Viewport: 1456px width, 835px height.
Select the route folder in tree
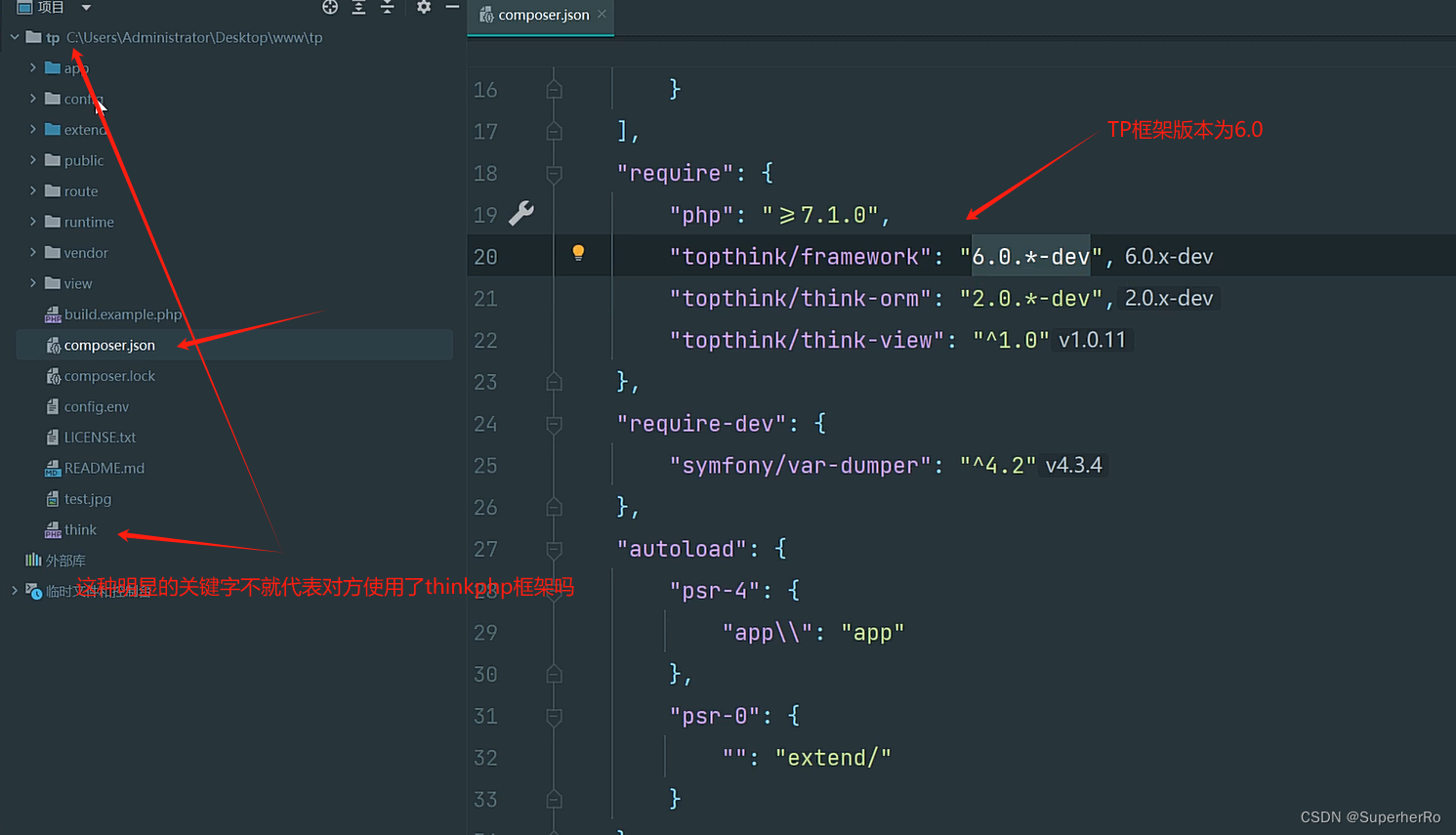[x=81, y=191]
